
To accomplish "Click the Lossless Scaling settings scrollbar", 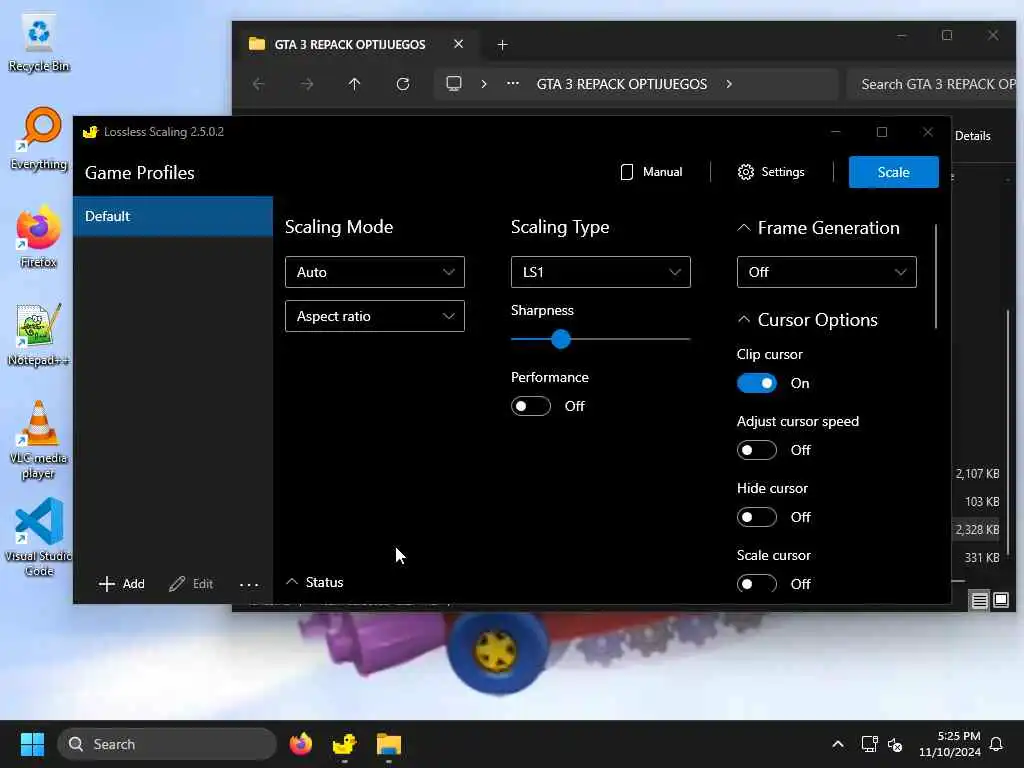I will [936, 276].
